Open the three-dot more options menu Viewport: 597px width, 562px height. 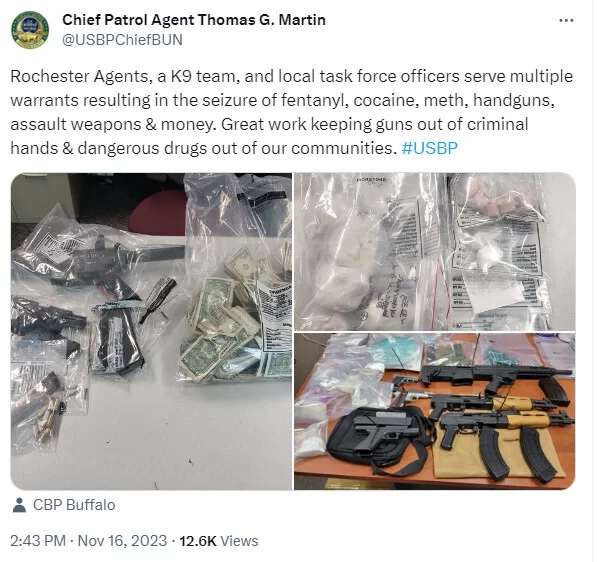[x=566, y=21]
